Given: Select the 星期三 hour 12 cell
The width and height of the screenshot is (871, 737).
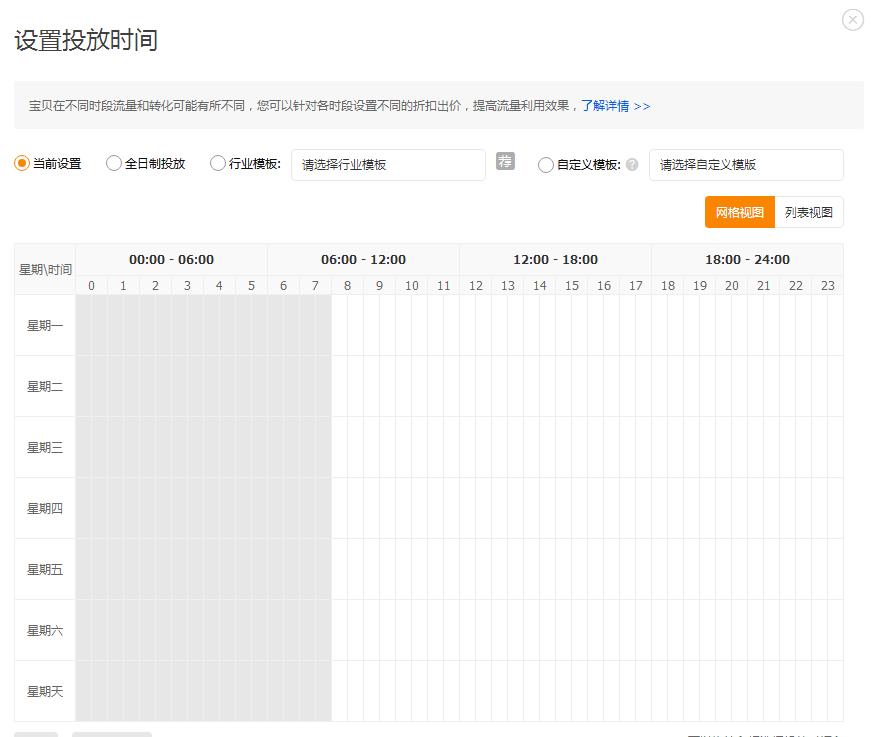Looking at the screenshot, I should [475, 447].
